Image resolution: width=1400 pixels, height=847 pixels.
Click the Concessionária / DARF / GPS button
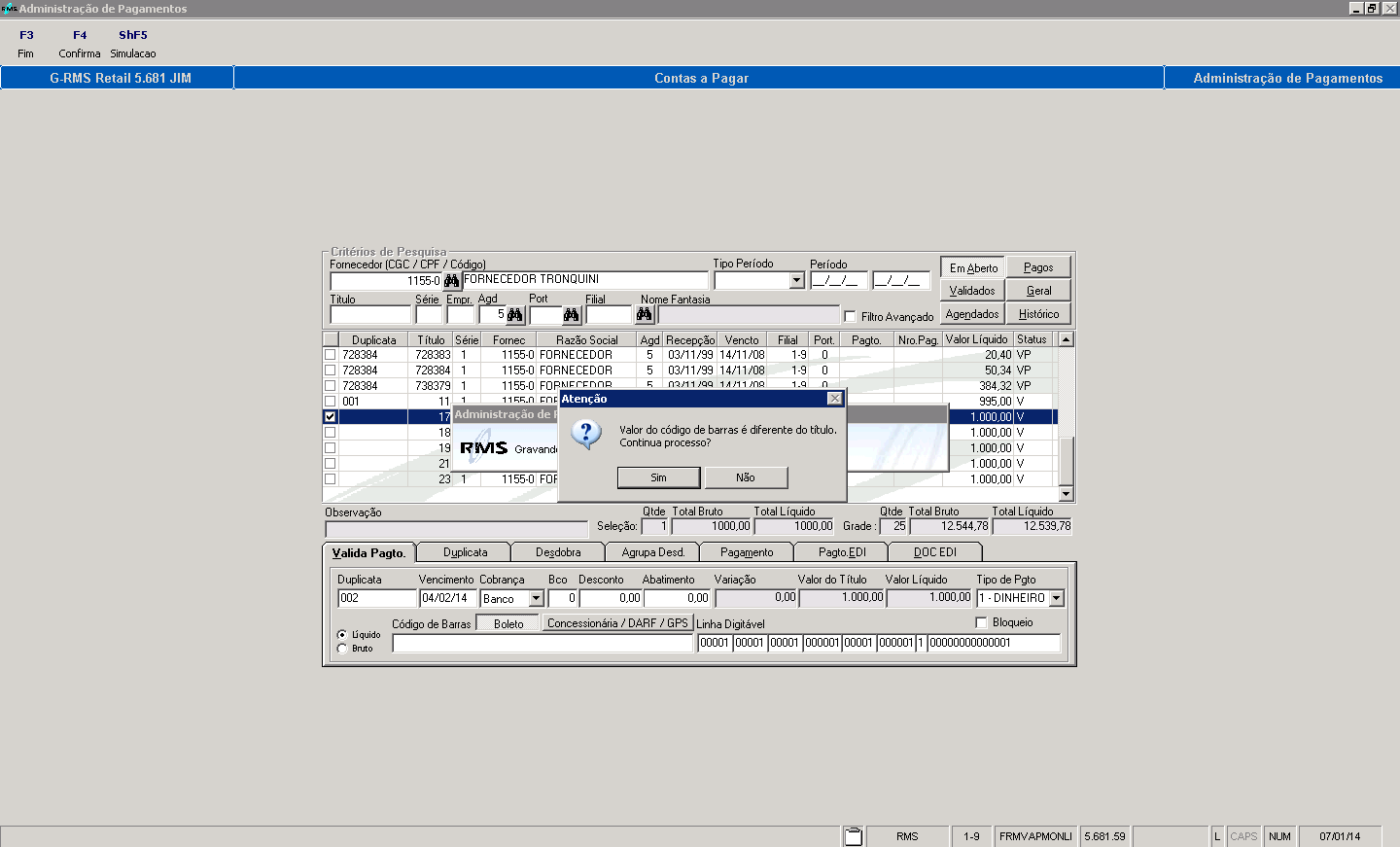tap(617, 623)
